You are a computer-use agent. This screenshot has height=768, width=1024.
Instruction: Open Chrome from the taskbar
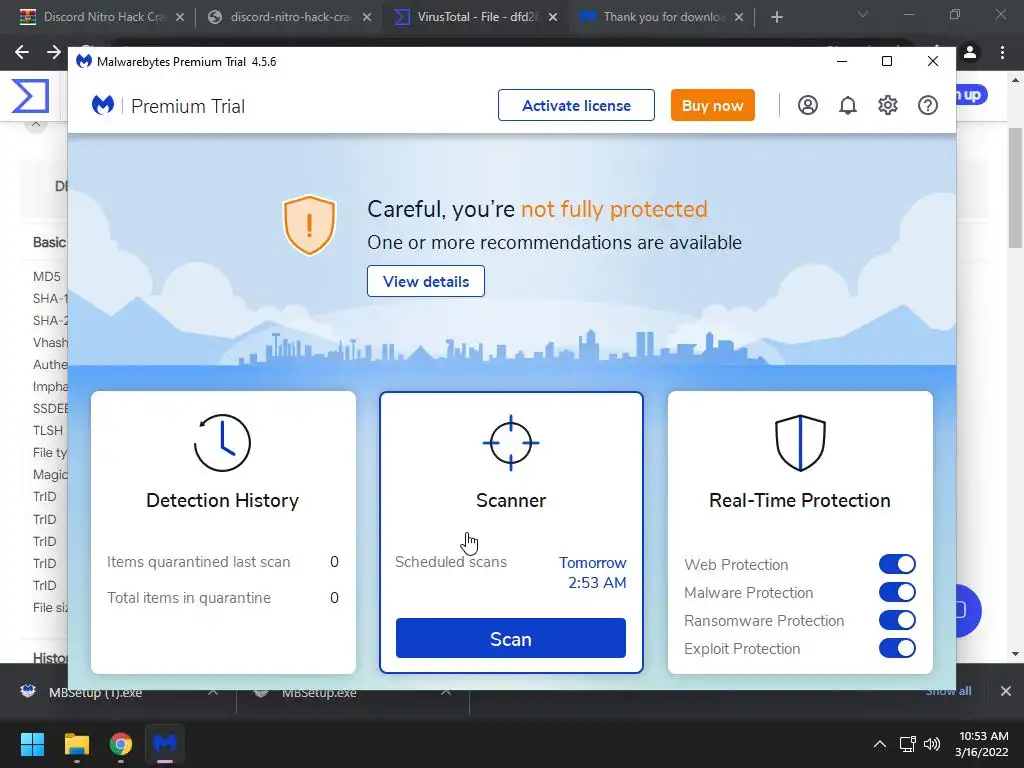pos(121,744)
